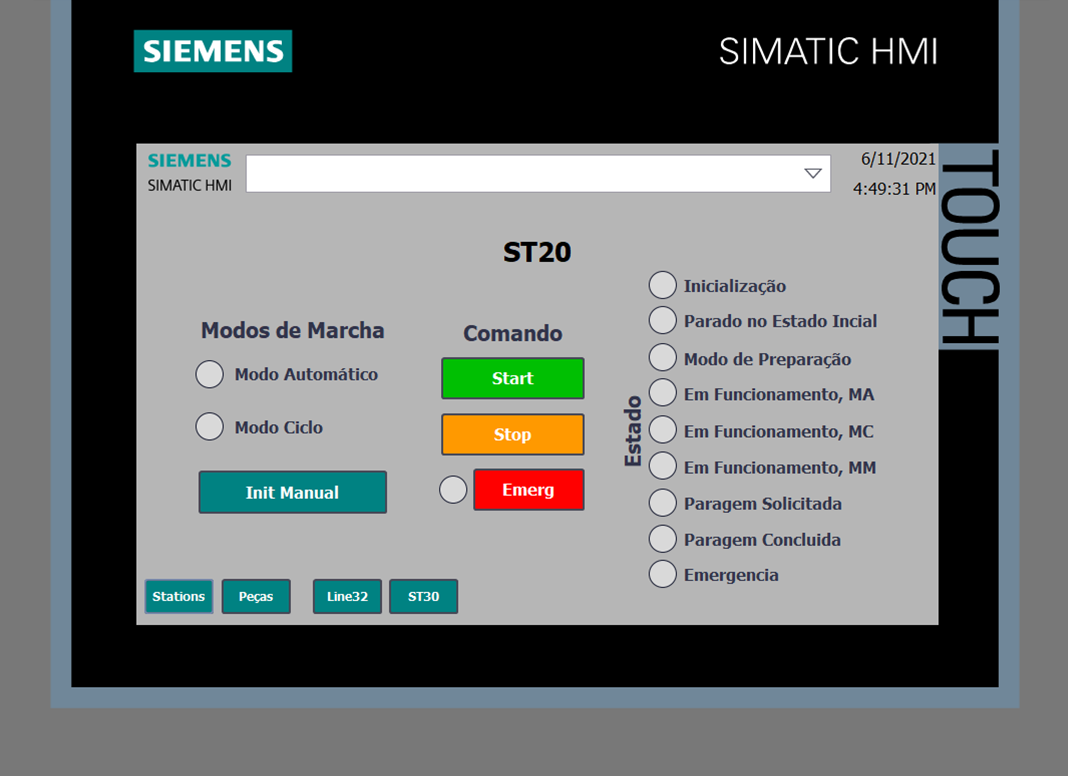
Task: Click the Em Funcionamento, MA label text
Action: (x=779, y=394)
